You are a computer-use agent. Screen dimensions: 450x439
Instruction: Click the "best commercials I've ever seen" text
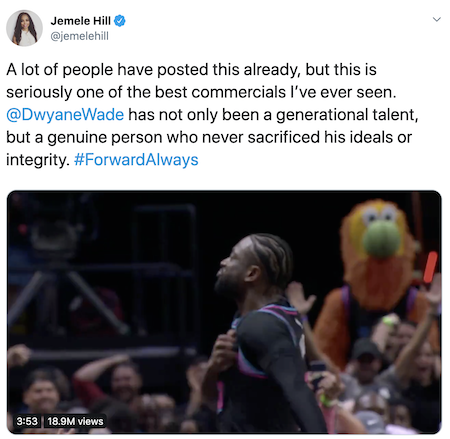276,92
